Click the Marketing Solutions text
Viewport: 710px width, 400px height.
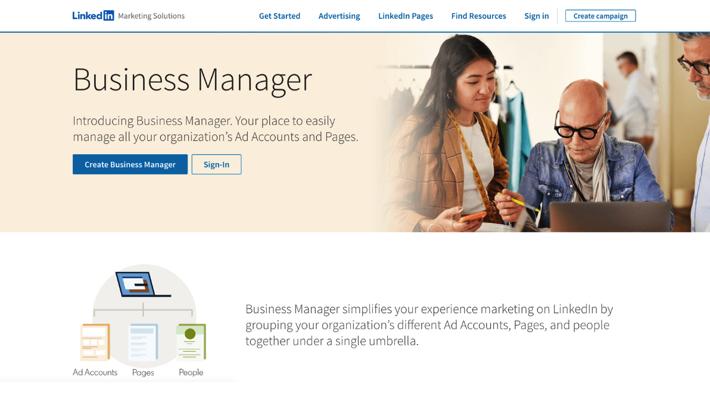[x=151, y=16]
